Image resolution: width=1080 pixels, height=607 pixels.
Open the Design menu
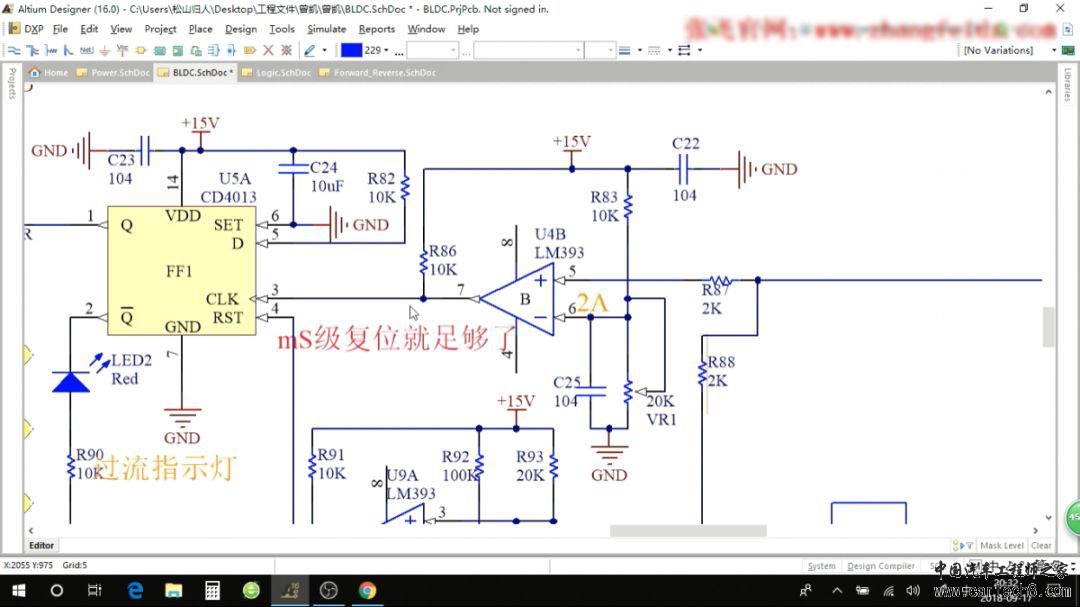(x=240, y=29)
